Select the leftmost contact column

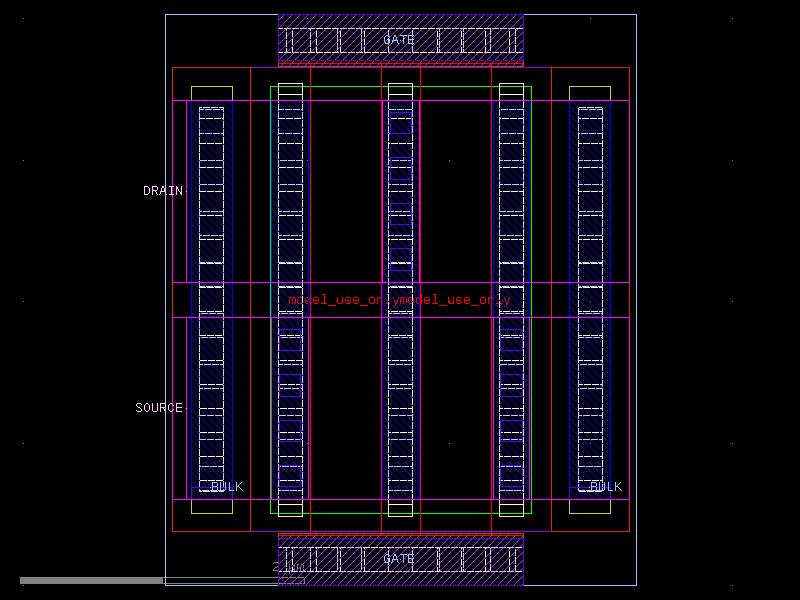click(210, 300)
